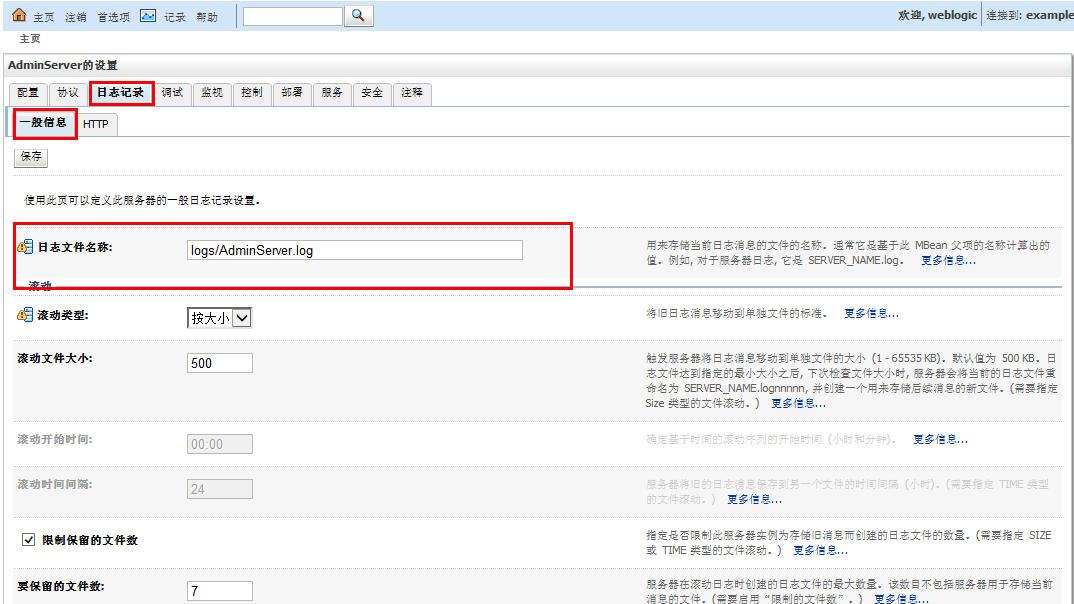Click 更多信息 link for 滚动开始时间
Screen dimensions: 1074x604
point(940,440)
